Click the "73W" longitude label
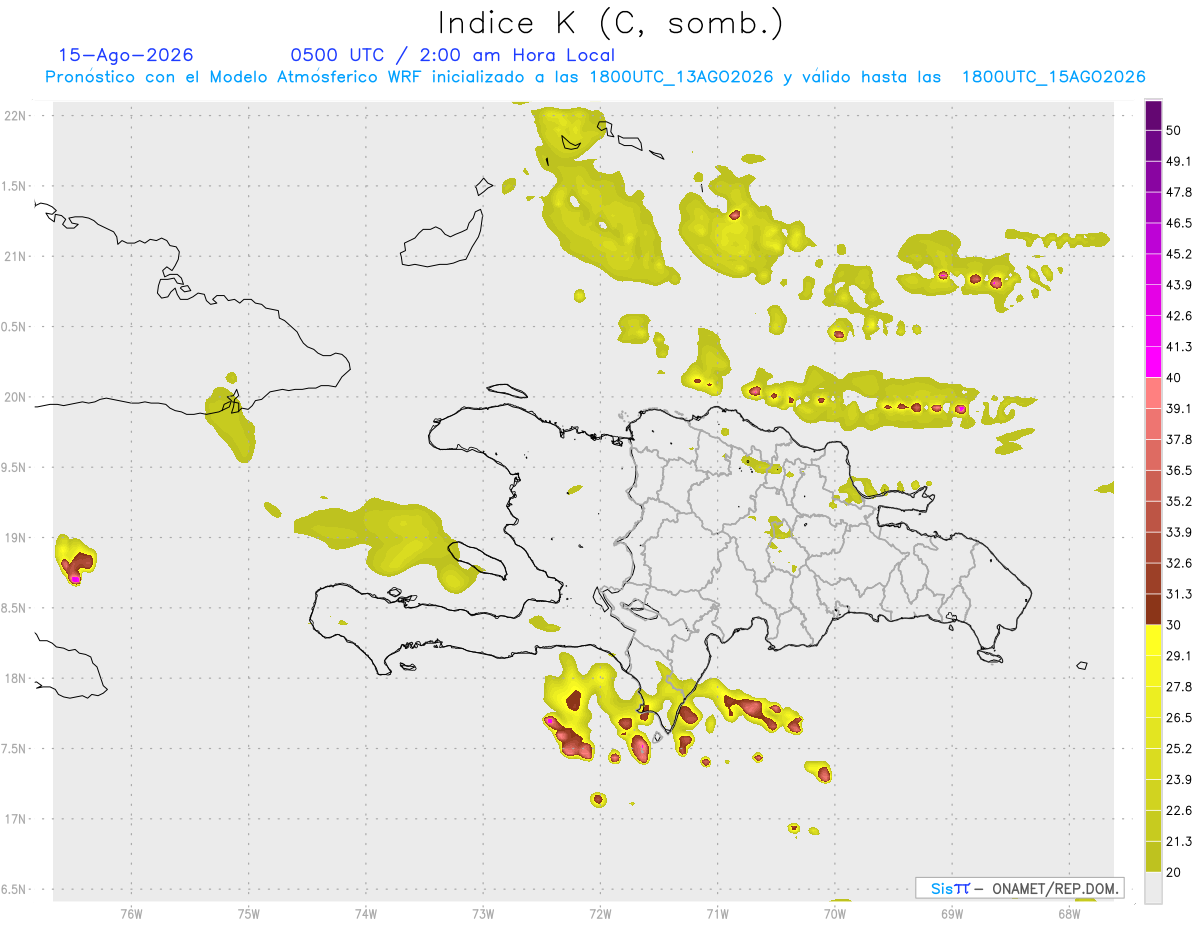Image resolution: width=1200 pixels, height=927 pixels. click(x=483, y=914)
